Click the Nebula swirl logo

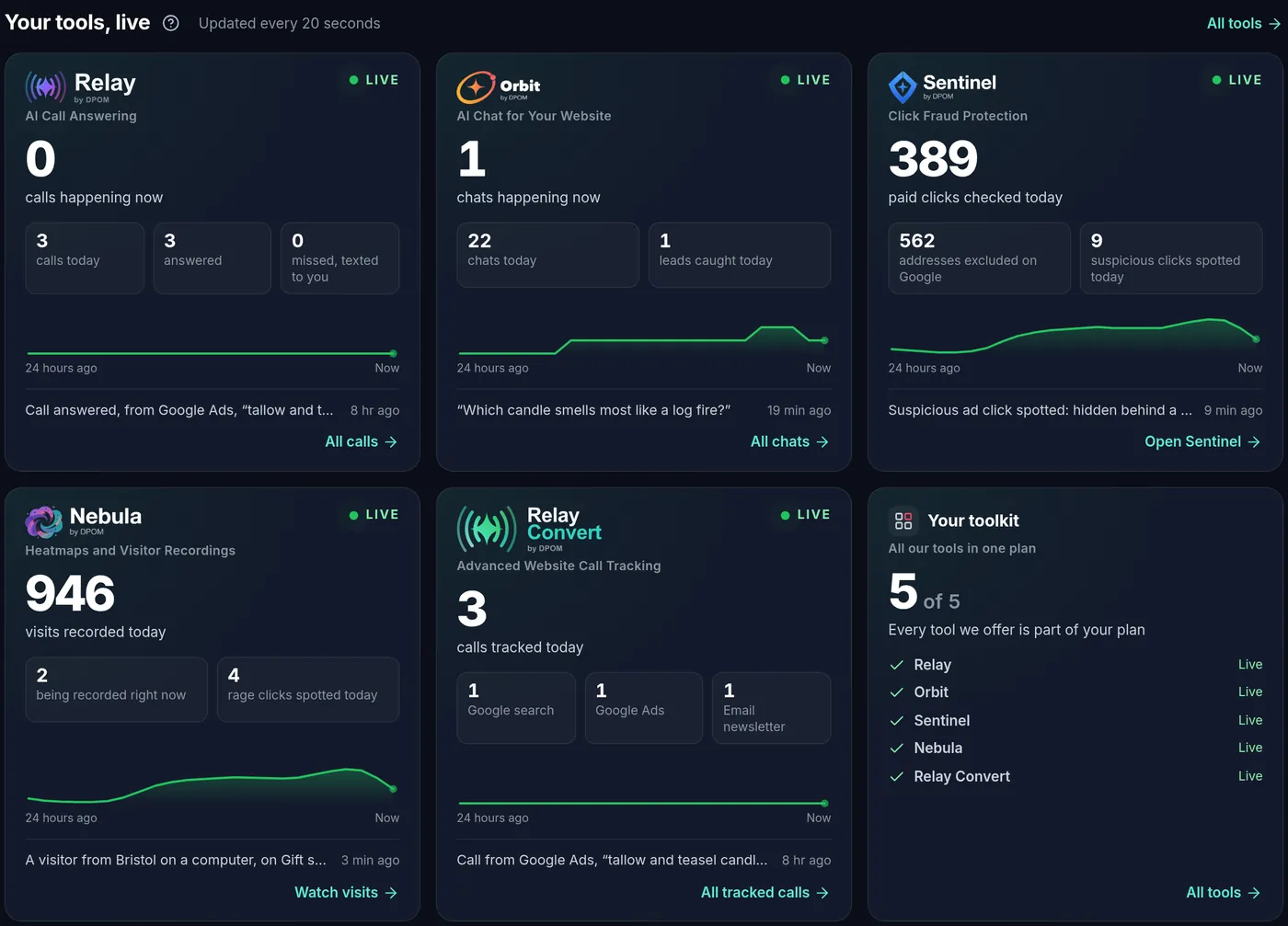[44, 521]
